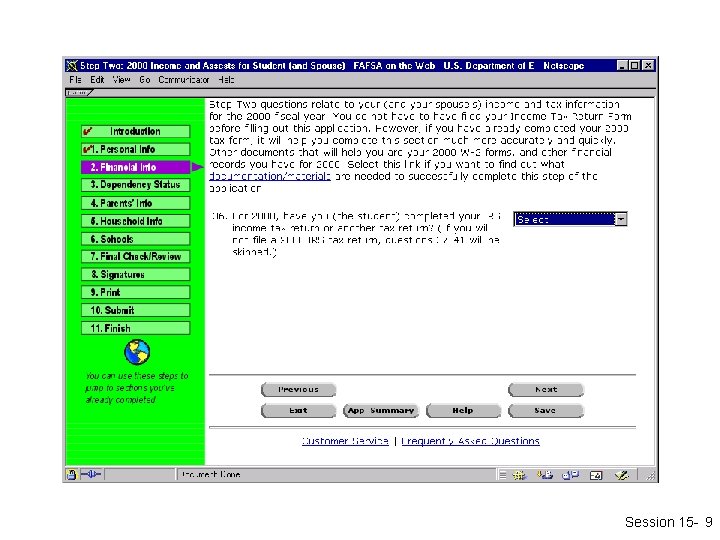Open the Composer icon in the status bar
720x540 pixels.
tap(622, 475)
